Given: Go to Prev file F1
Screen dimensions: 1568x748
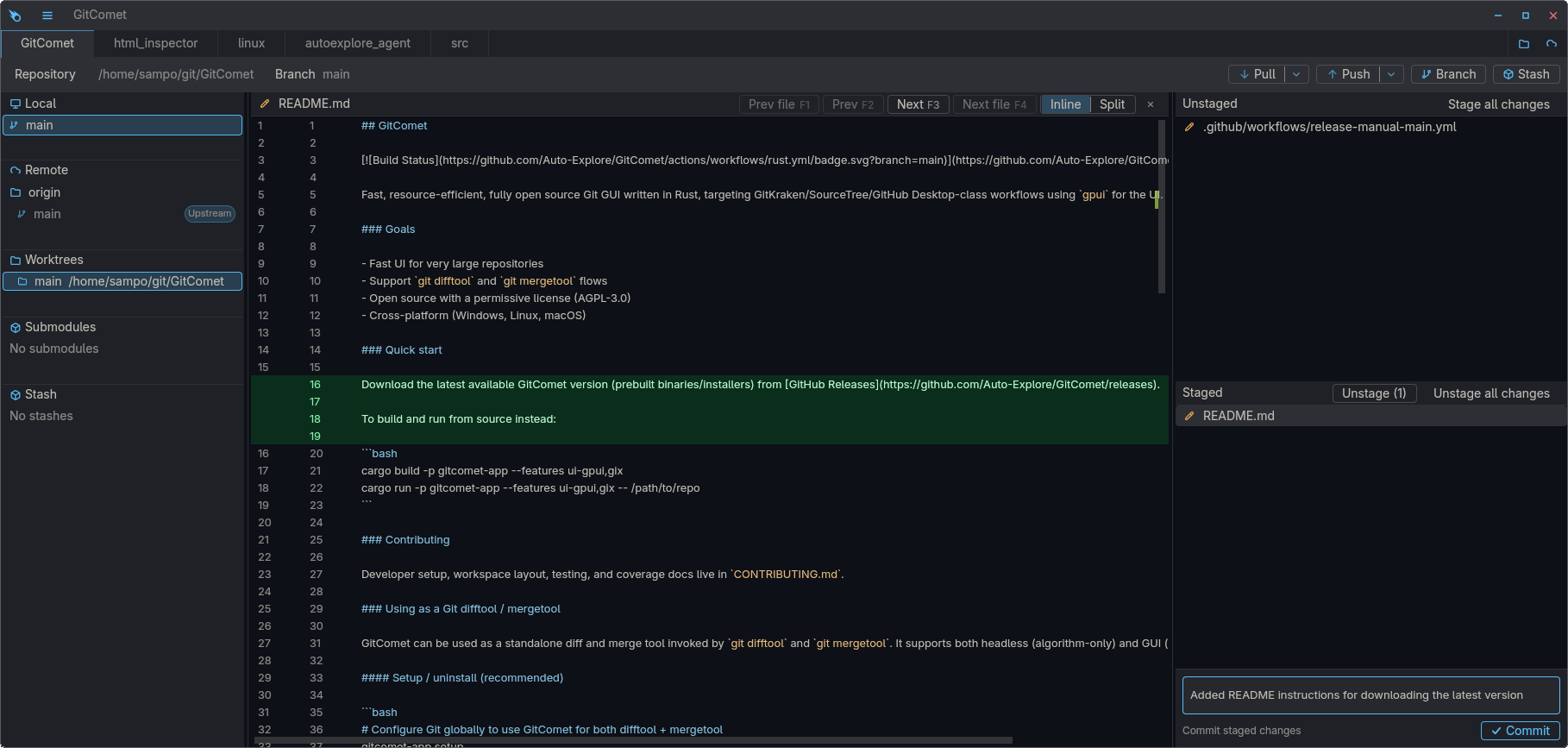Looking at the screenshot, I should click(x=779, y=104).
